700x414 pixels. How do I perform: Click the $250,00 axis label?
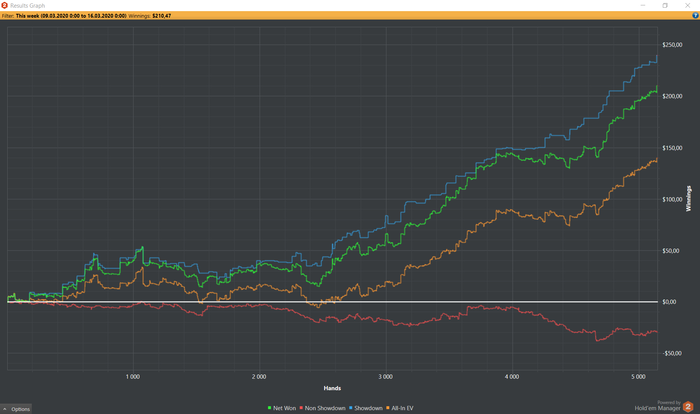(672, 45)
